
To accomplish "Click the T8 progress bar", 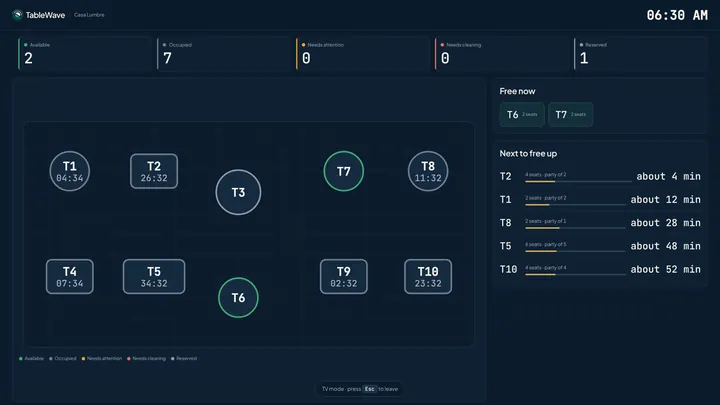I will tap(575, 228).
